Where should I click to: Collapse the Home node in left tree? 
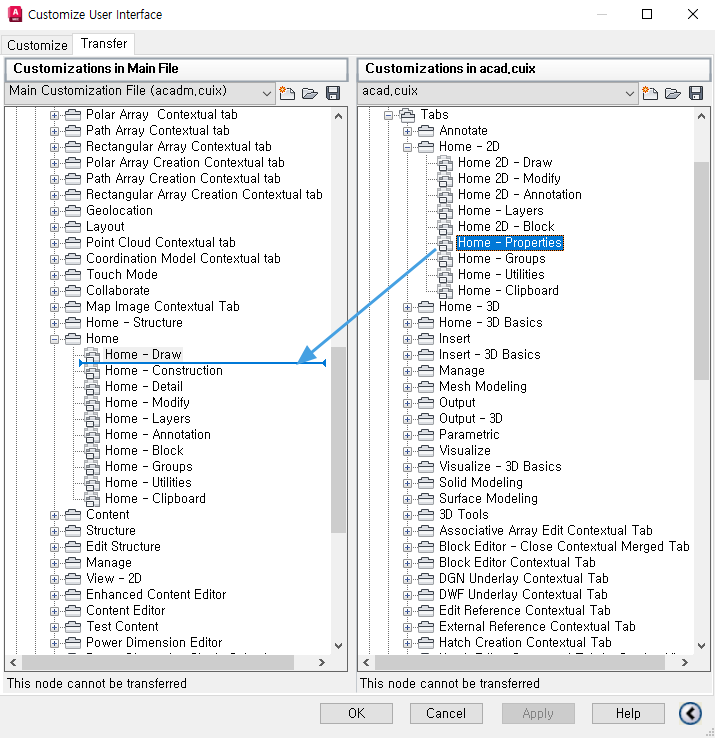point(55,339)
